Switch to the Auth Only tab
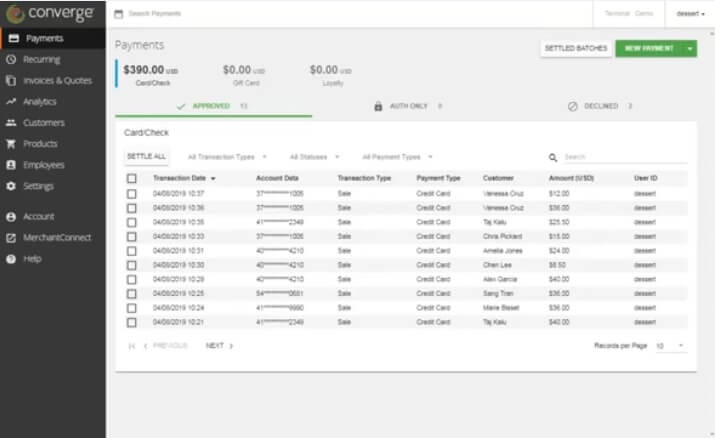715x438 pixels. (407, 106)
